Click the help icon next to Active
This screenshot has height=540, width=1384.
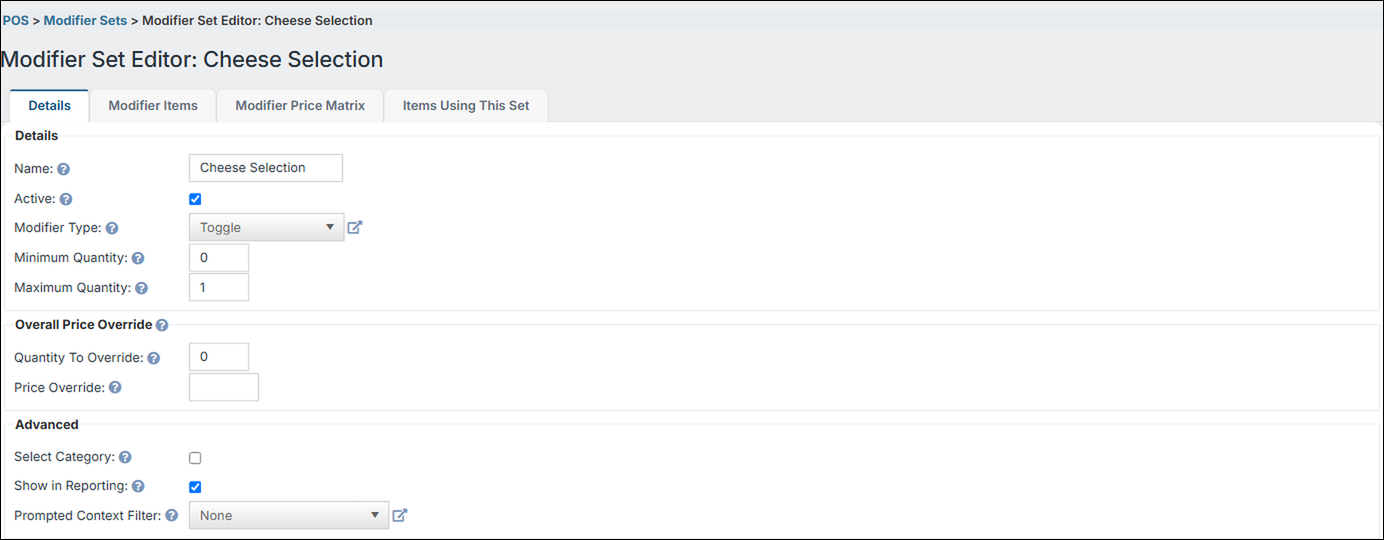pyautogui.click(x=66, y=199)
